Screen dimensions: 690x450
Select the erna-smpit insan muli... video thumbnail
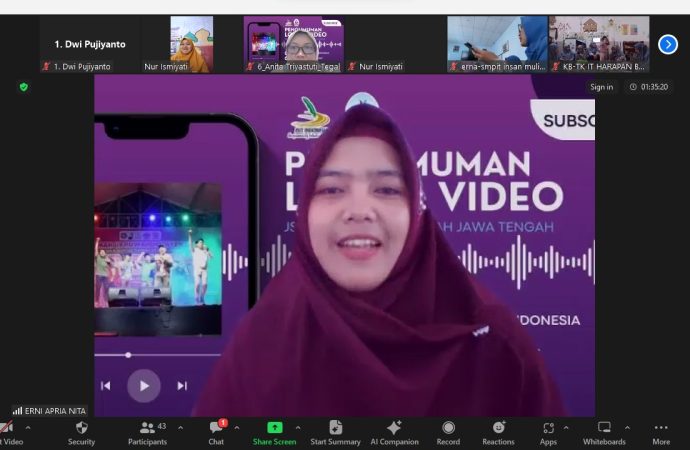(497, 44)
